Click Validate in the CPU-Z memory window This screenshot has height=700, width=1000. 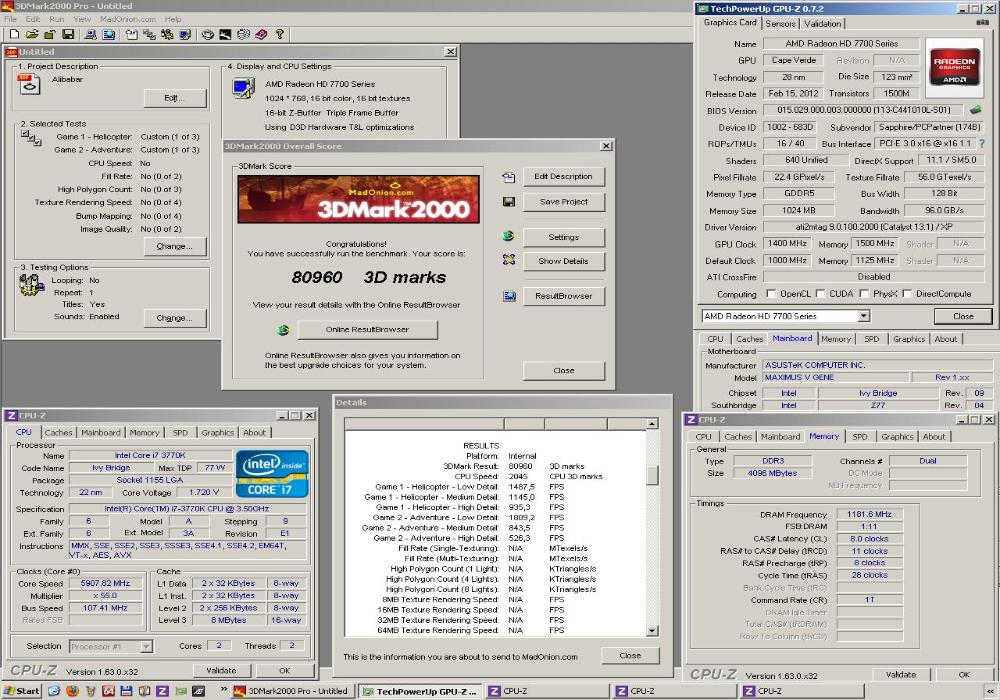click(901, 674)
